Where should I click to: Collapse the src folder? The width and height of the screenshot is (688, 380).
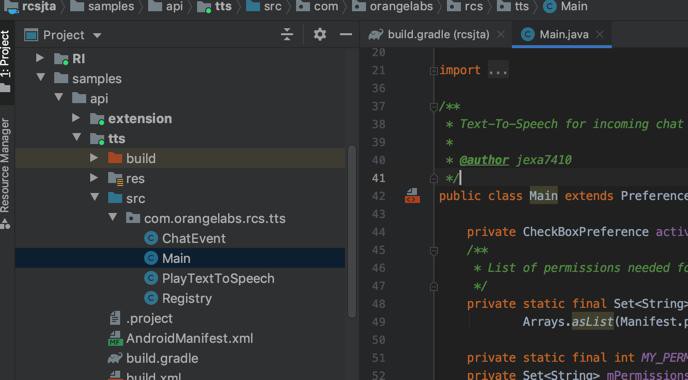click(95, 197)
